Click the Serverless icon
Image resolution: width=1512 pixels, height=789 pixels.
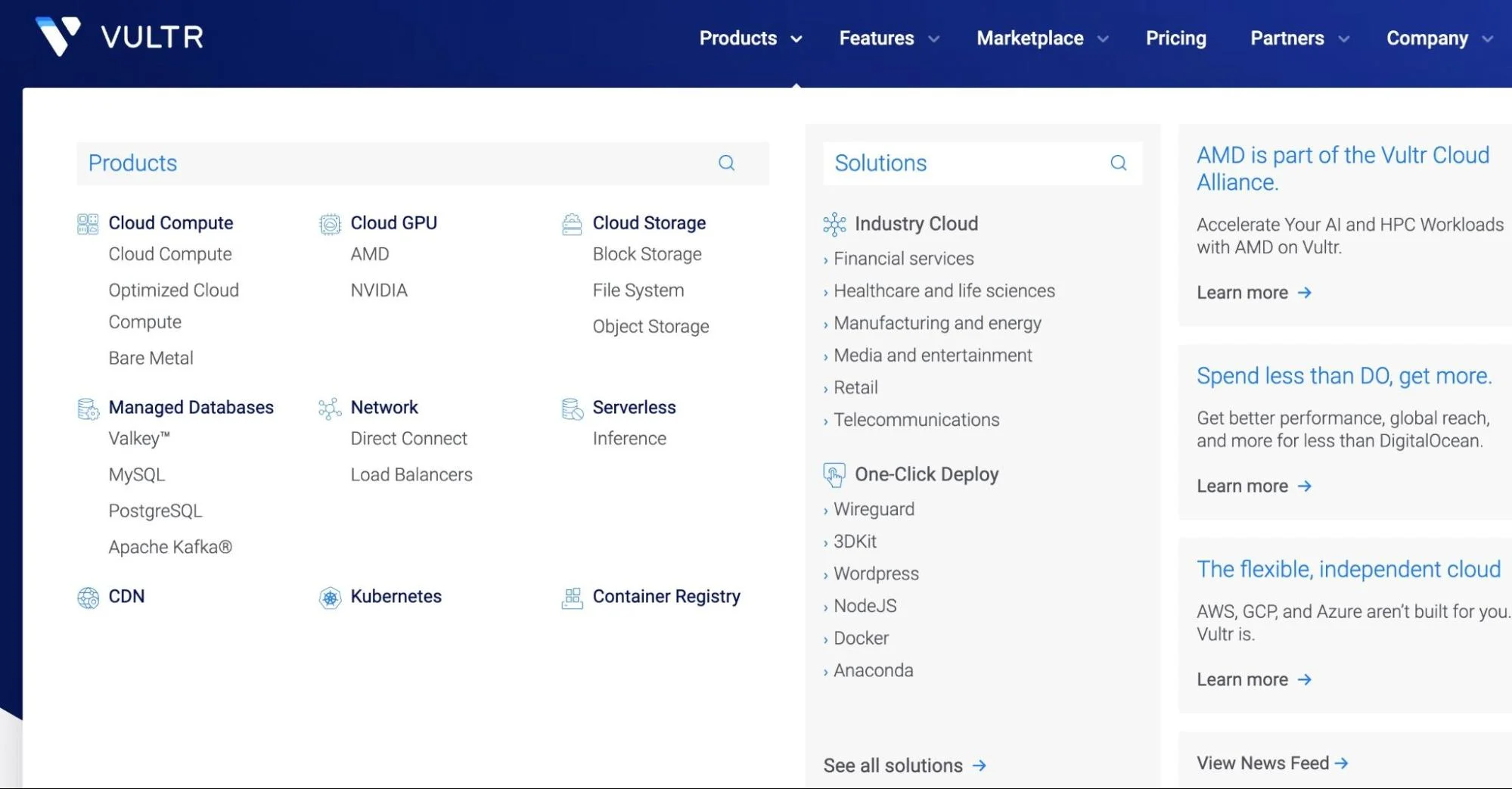(573, 408)
